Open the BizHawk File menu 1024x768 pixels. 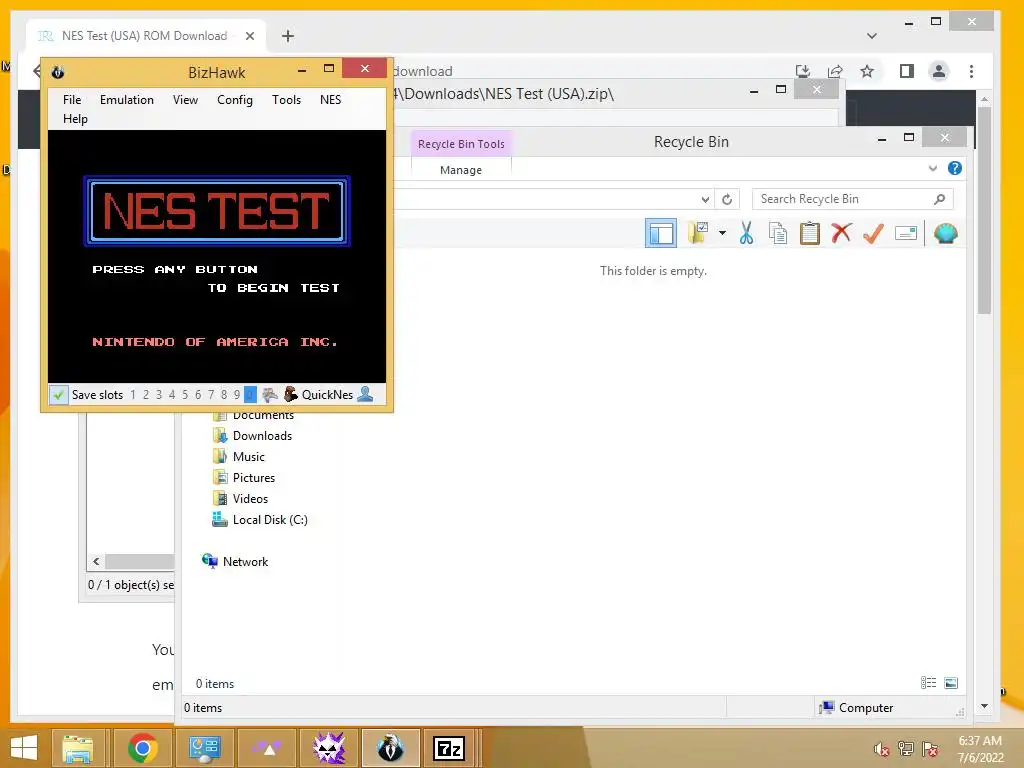[72, 100]
